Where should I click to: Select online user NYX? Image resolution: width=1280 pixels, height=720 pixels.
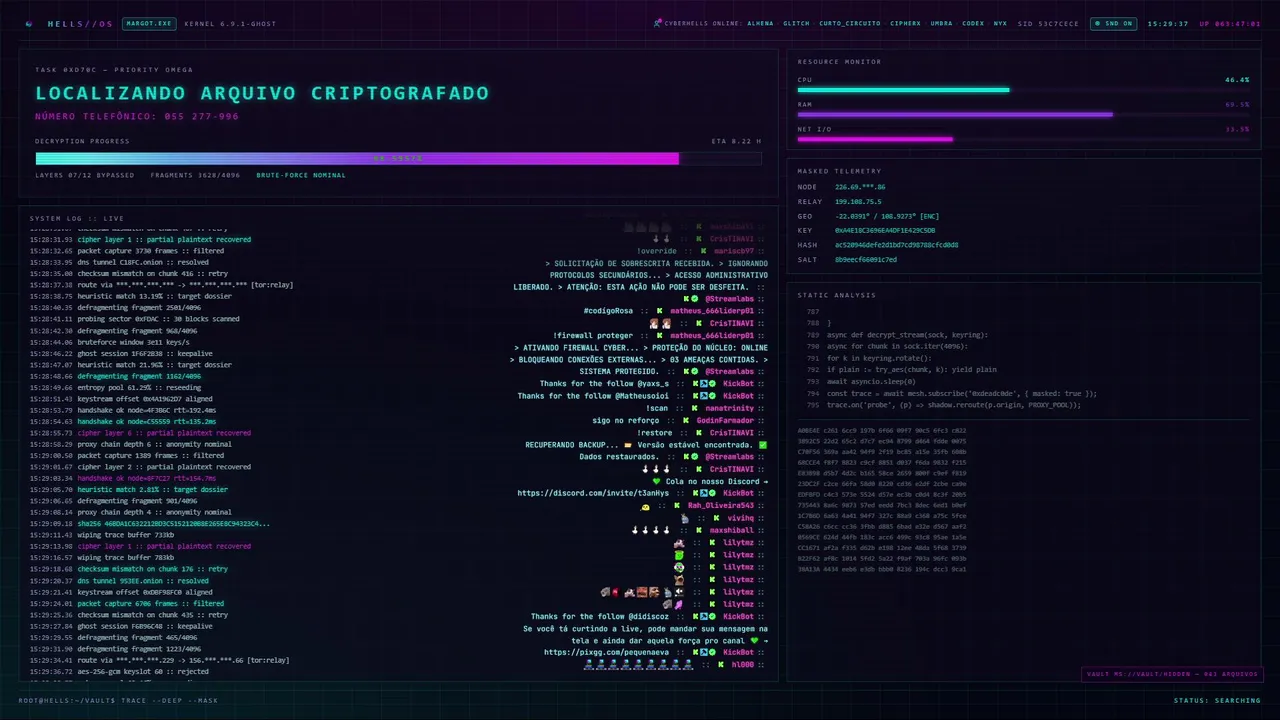point(1000,23)
